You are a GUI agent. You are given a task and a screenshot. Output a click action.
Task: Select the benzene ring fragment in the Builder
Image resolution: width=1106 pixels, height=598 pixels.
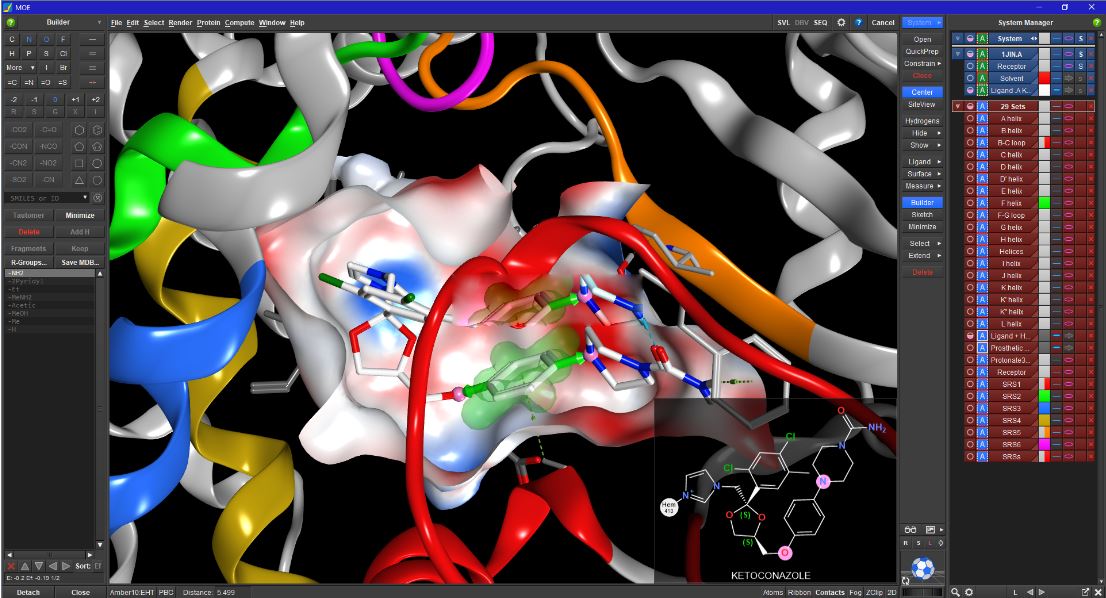coord(78,130)
